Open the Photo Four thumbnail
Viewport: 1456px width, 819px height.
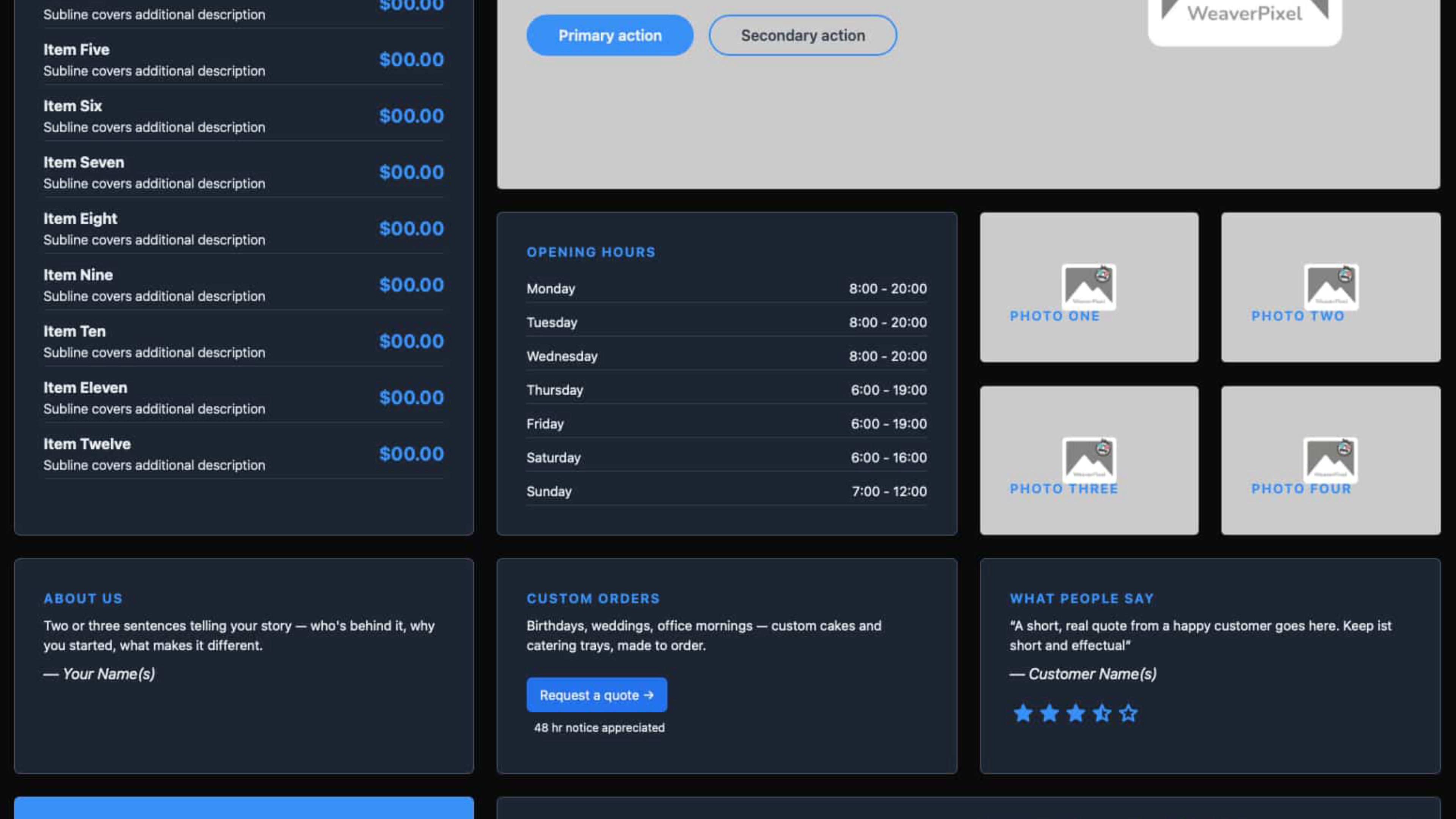coord(1330,460)
